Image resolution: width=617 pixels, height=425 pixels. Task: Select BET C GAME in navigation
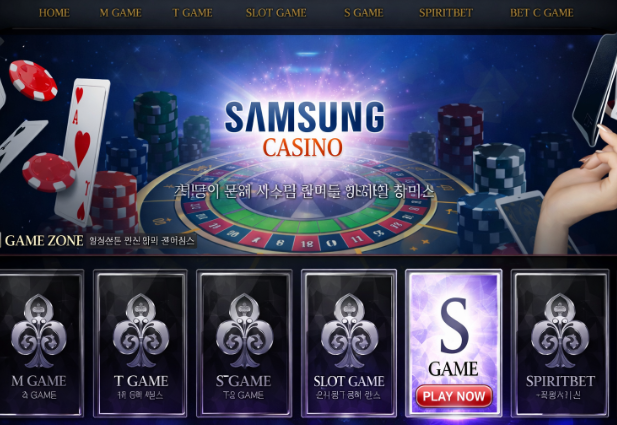[541, 13]
